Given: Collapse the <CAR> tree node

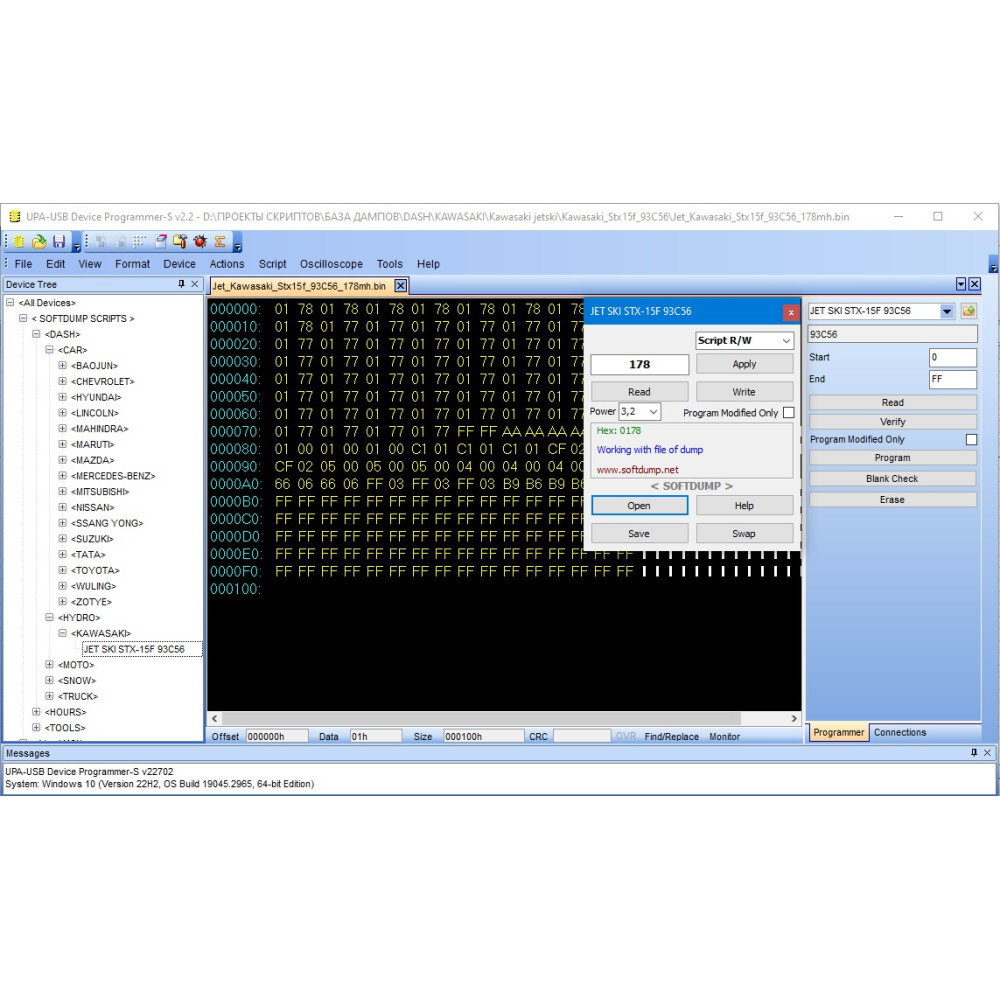Looking at the screenshot, I should pos(49,349).
